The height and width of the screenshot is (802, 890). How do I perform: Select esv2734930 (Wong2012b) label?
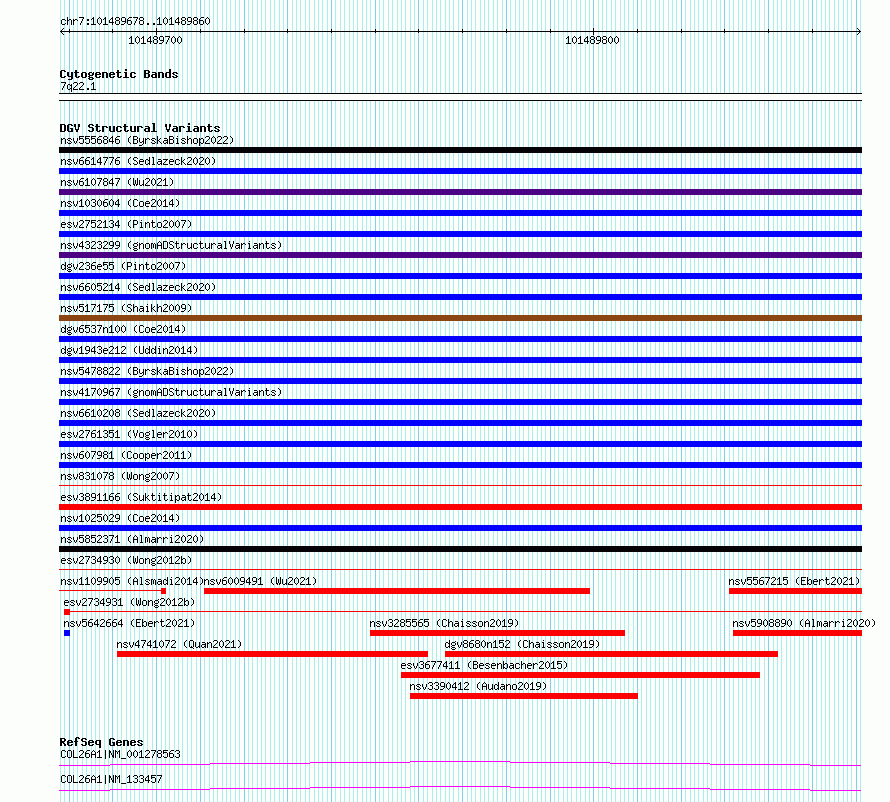(x=126, y=560)
